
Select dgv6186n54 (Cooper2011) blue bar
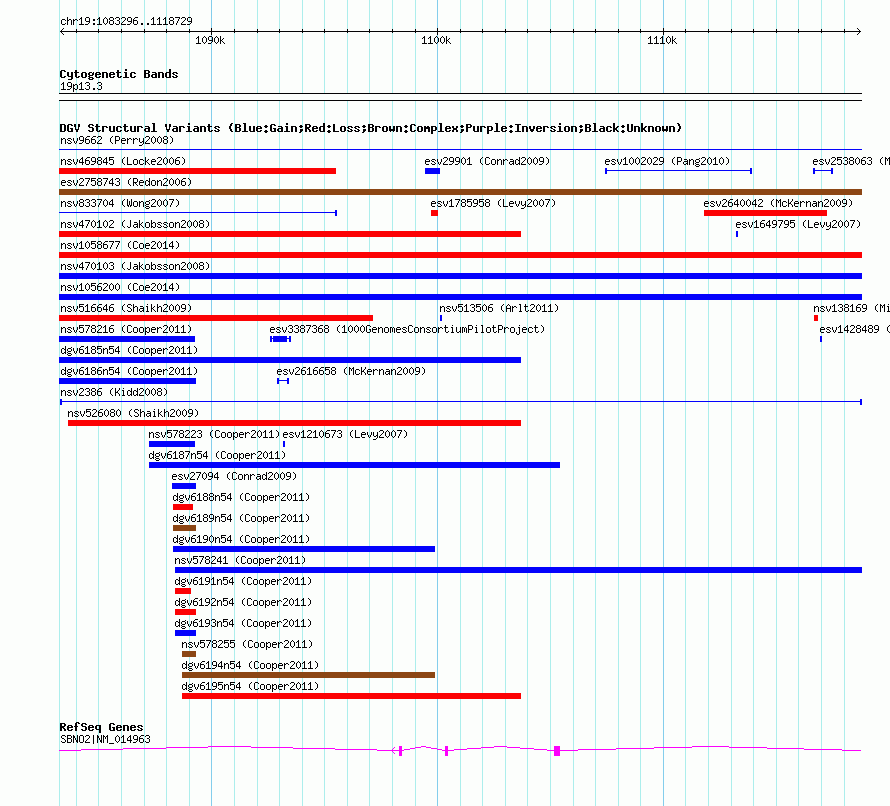coord(128,381)
